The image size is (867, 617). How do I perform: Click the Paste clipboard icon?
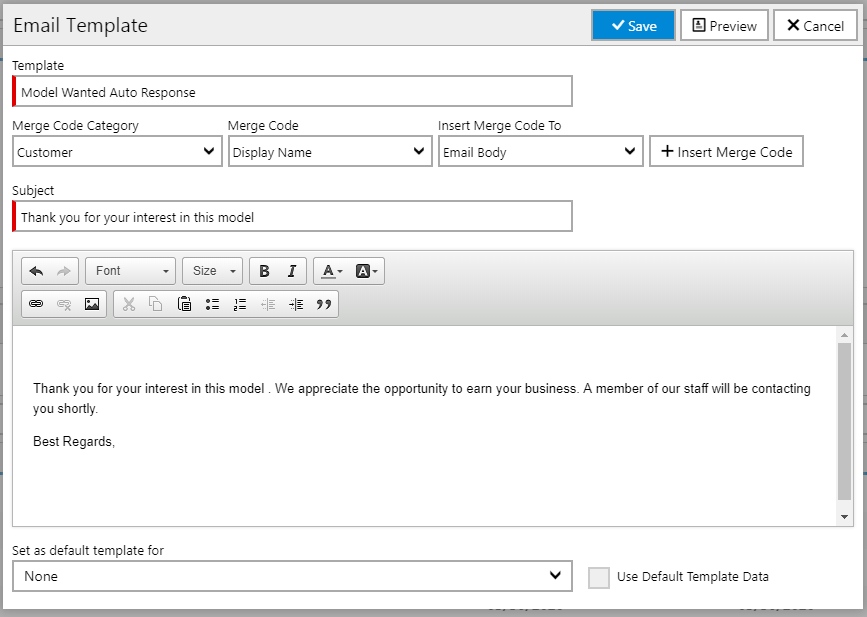tap(184, 304)
